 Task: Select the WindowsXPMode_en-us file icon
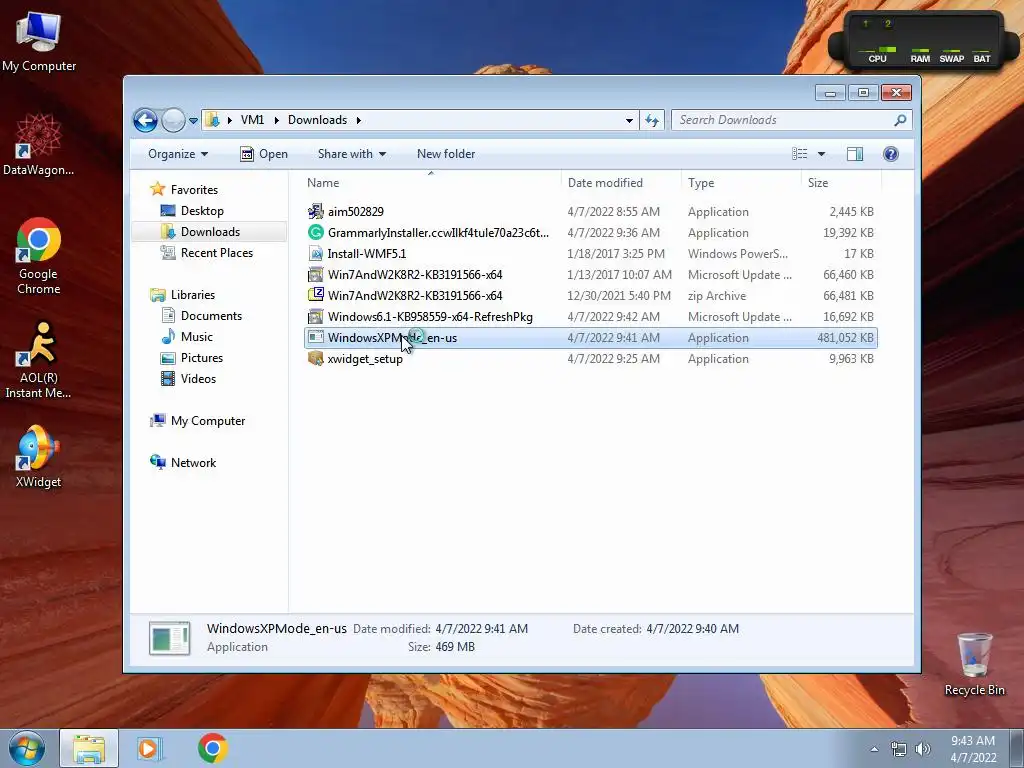tap(315, 338)
